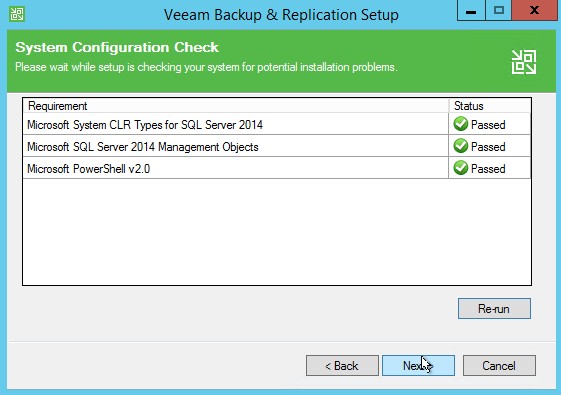Click green checkmark for PowerShell v2.0 row
This screenshot has height=395, width=561.
[460, 168]
